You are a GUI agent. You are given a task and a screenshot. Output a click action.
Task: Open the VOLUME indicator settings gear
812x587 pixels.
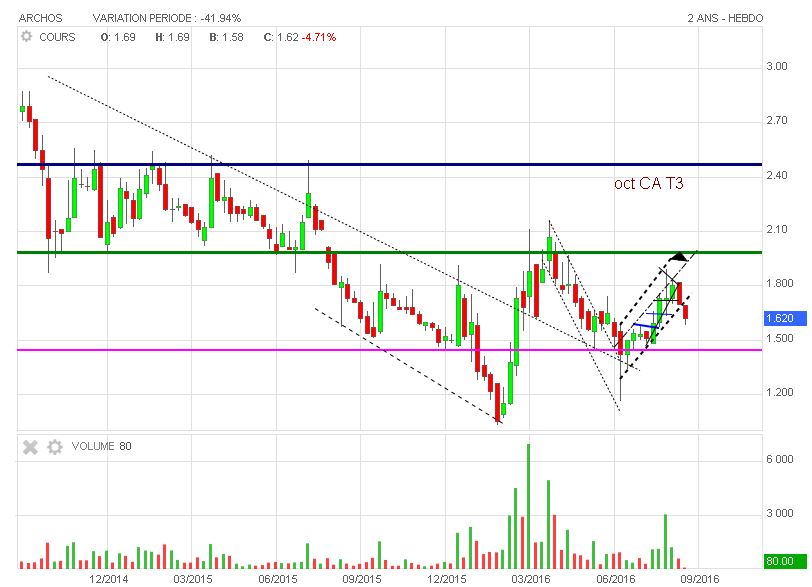[x=55, y=447]
